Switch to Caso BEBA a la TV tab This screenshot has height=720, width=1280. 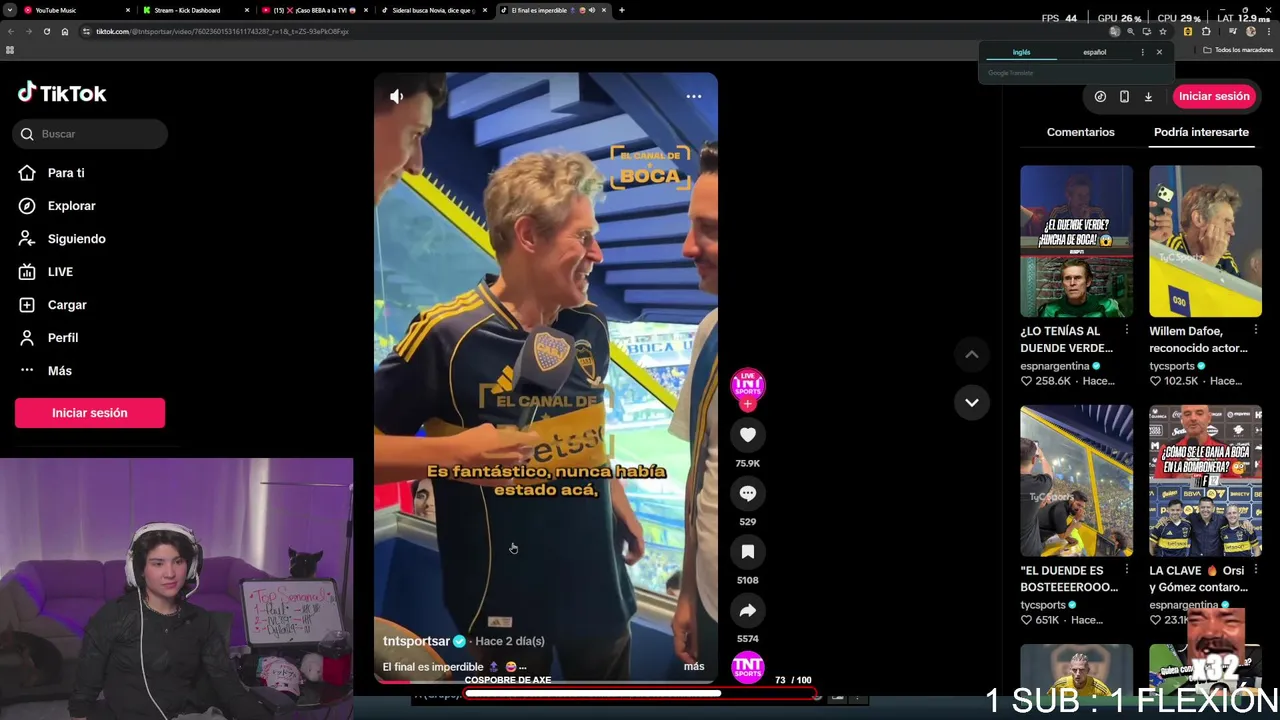tap(314, 10)
